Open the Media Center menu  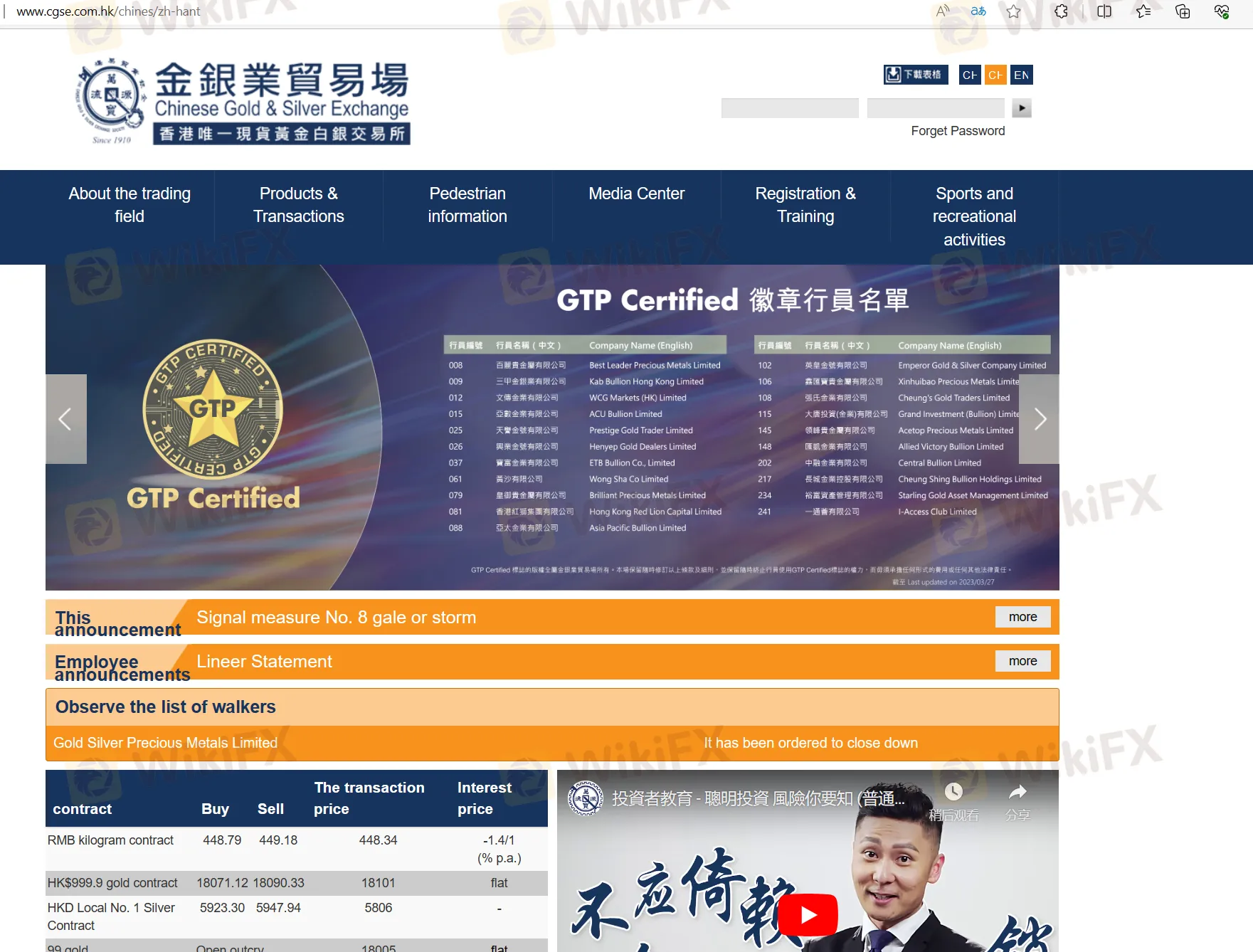pos(636,193)
